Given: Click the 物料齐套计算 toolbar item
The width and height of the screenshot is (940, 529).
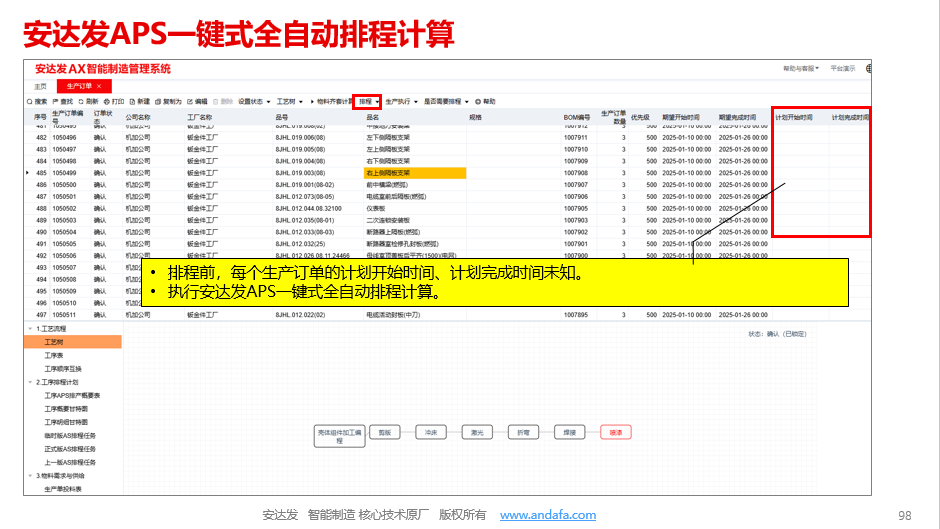Looking at the screenshot, I should tap(332, 101).
